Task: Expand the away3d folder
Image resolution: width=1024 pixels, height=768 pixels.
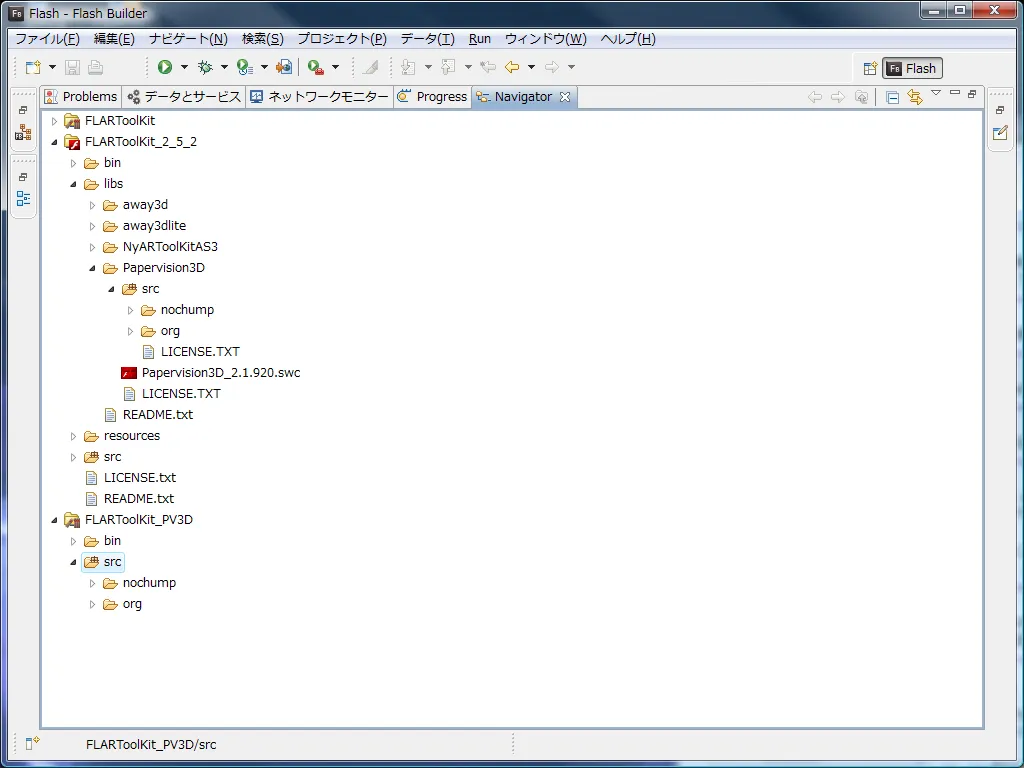Action: pos(93,205)
